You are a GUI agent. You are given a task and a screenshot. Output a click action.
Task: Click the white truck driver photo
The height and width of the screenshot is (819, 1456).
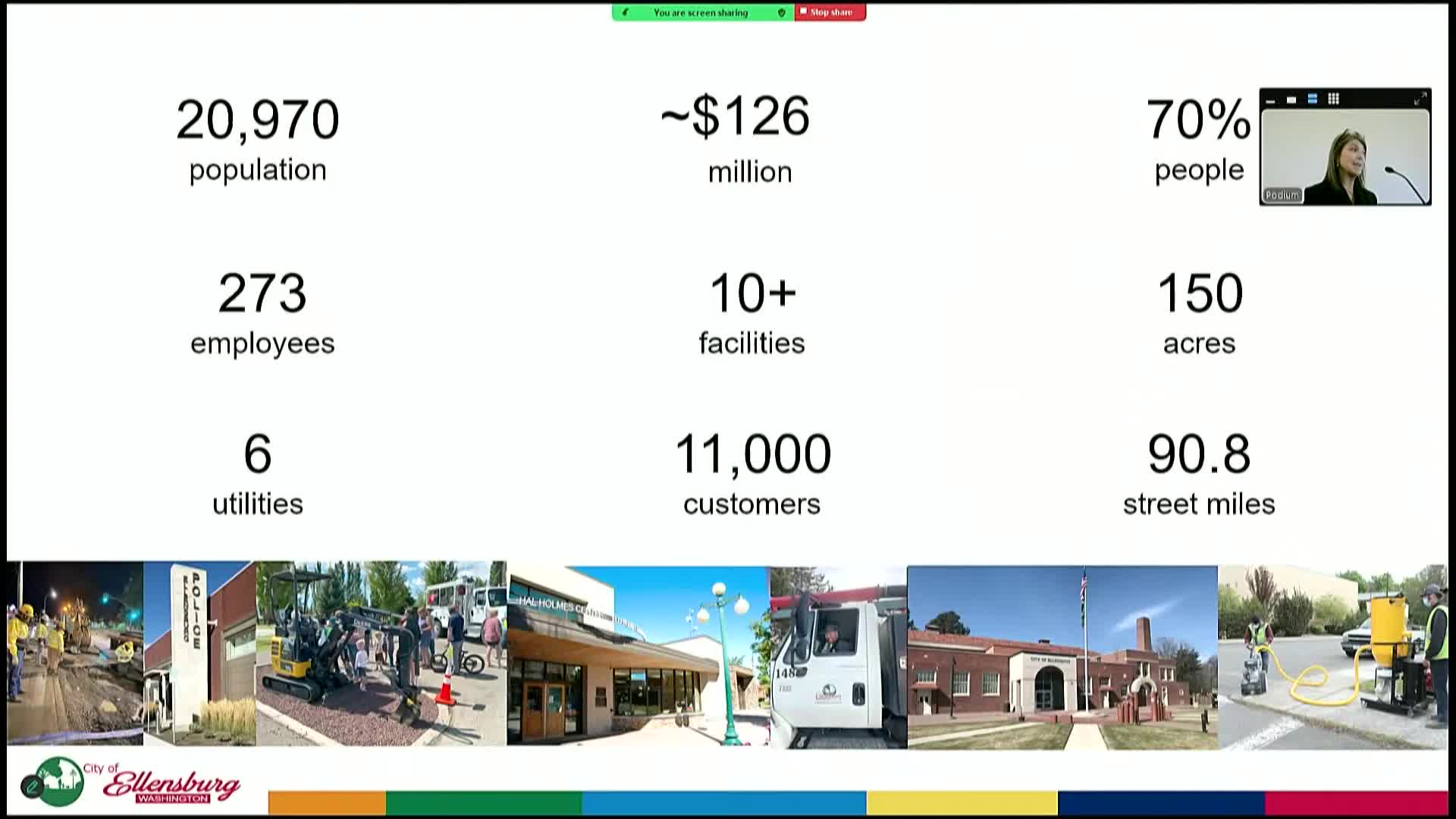tap(838, 657)
